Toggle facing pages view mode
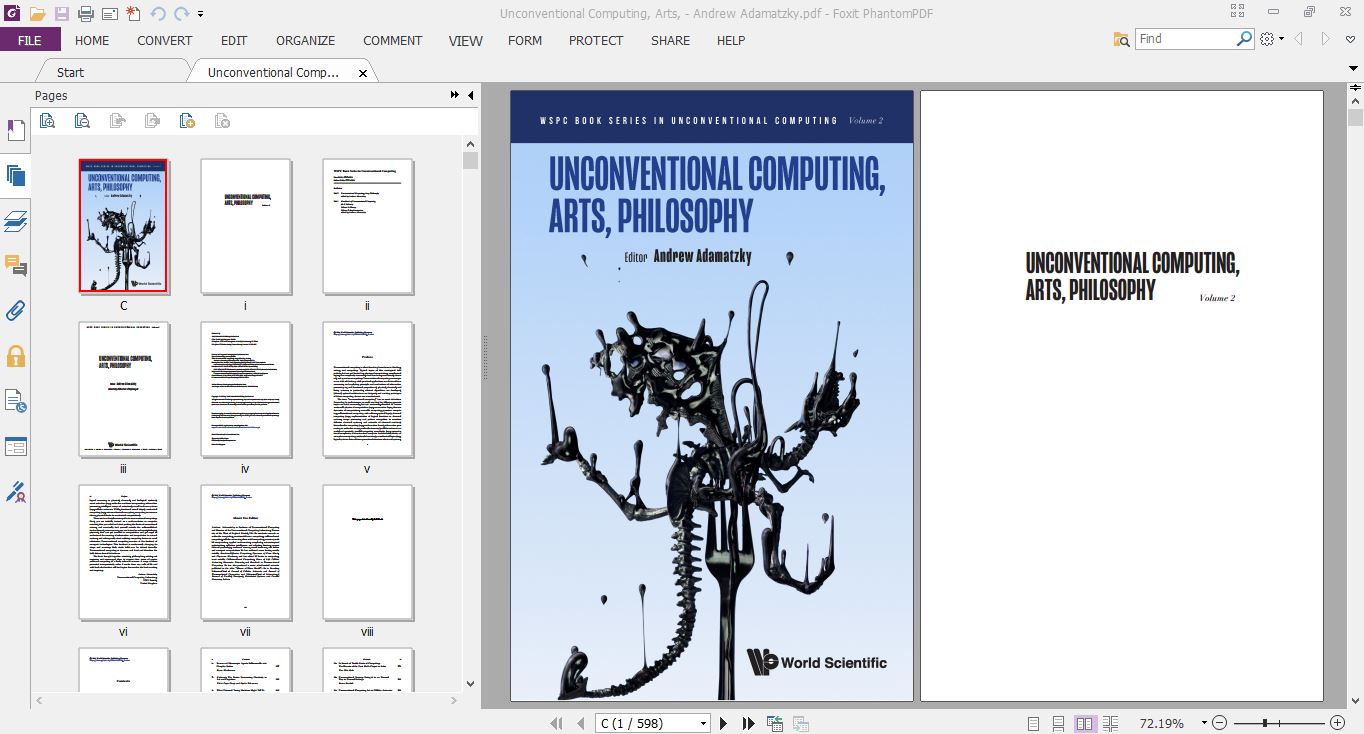1364x734 pixels. (1085, 723)
